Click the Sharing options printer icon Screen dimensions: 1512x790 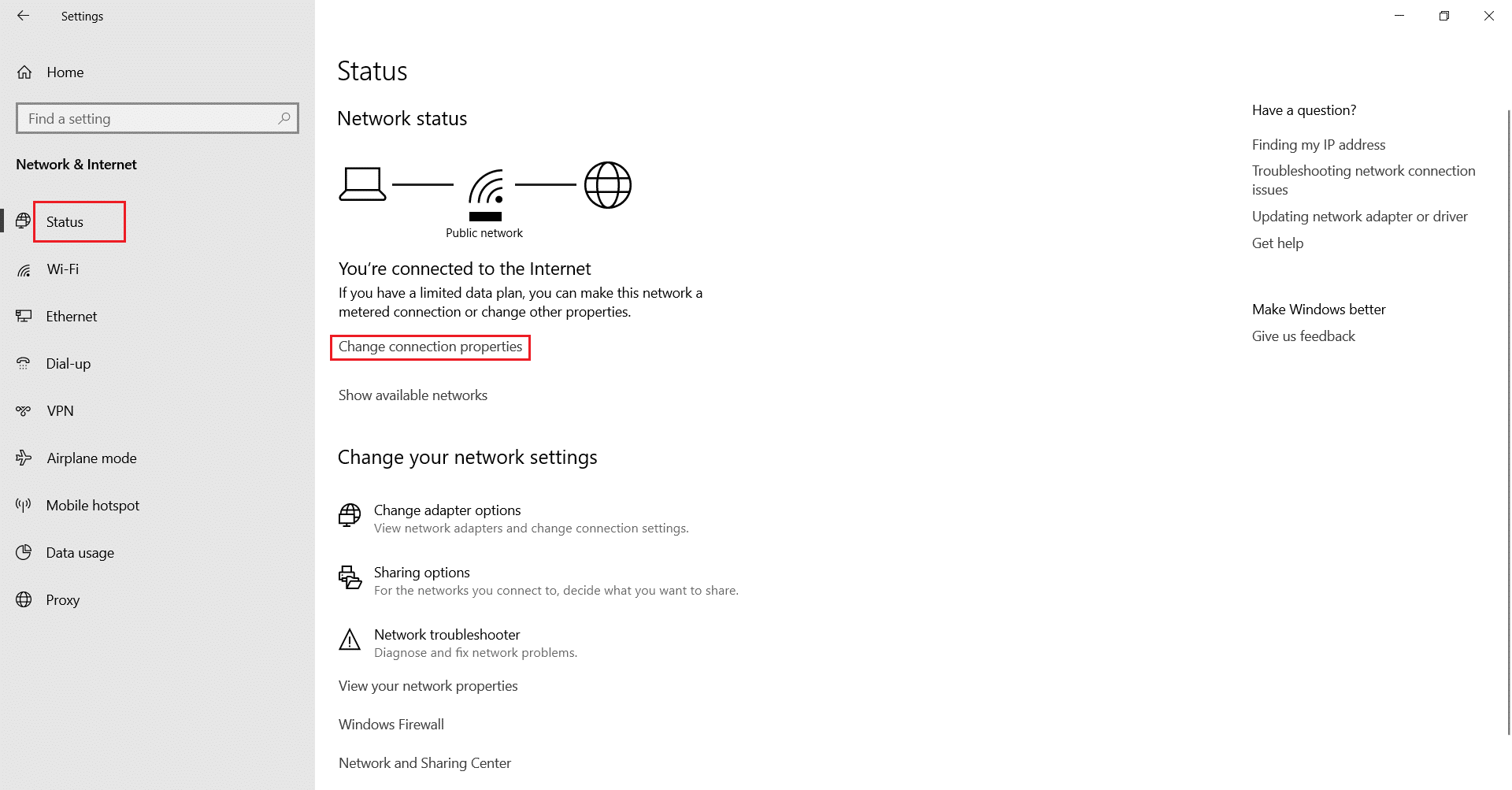[x=350, y=577]
